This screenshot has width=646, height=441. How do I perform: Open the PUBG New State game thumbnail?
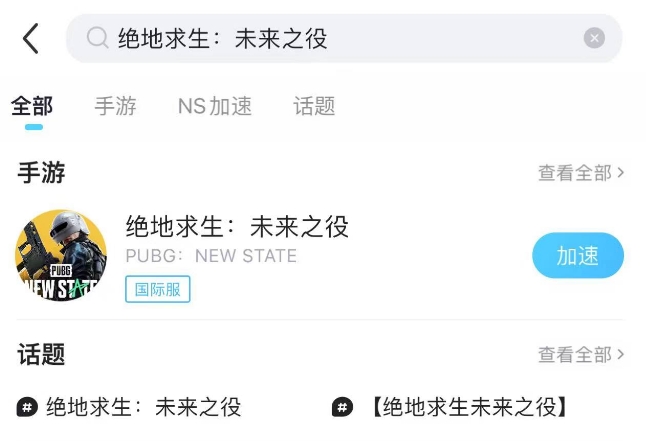(61, 255)
